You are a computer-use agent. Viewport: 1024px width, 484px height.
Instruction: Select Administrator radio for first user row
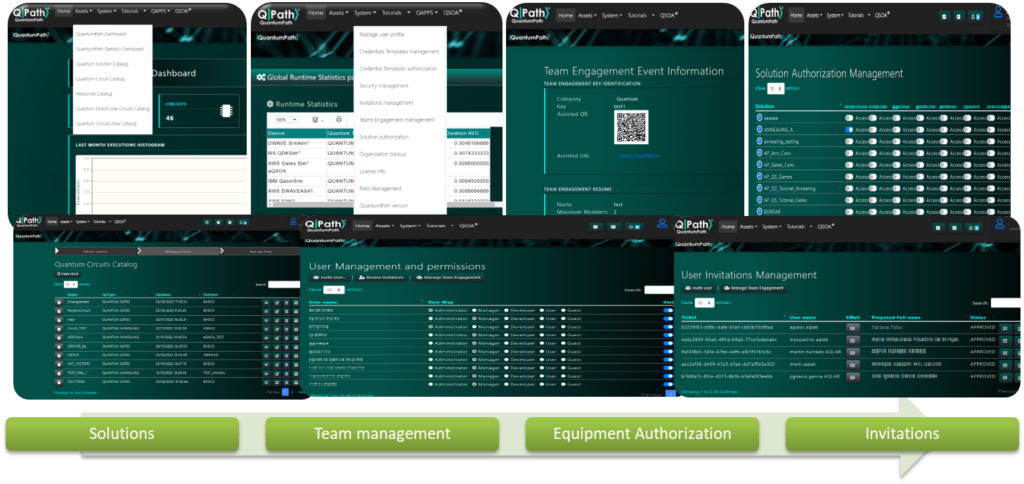click(x=431, y=311)
